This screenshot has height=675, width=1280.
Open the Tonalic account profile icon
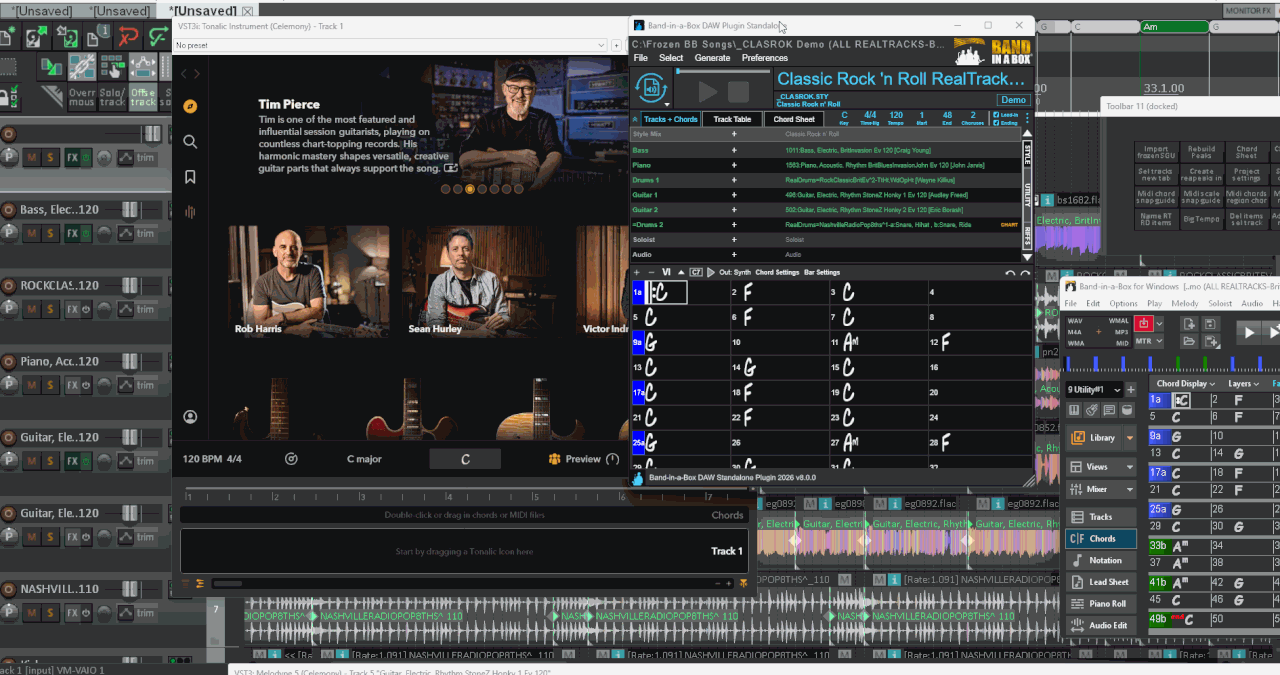point(190,417)
